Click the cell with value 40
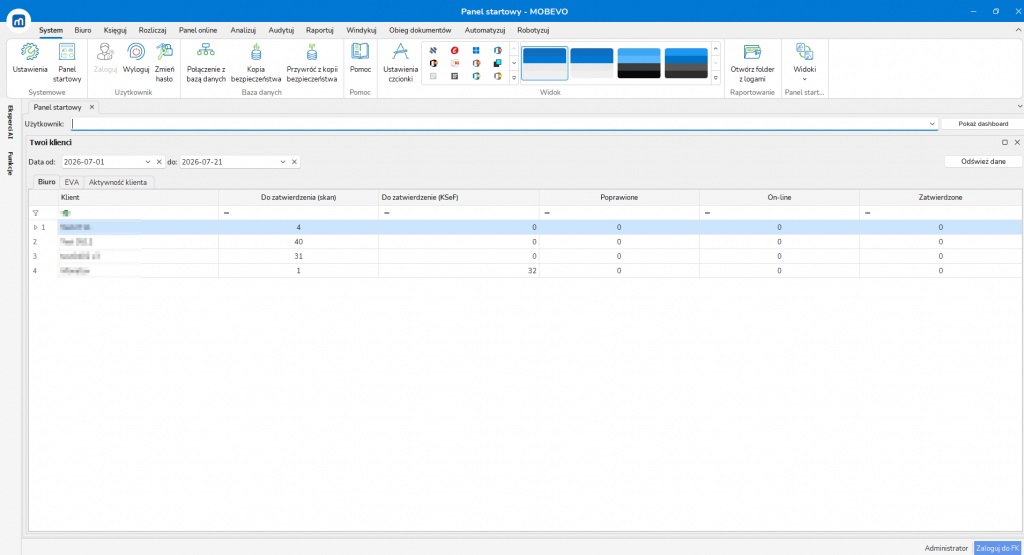Screen dimensions: 1024x555 pos(298,242)
